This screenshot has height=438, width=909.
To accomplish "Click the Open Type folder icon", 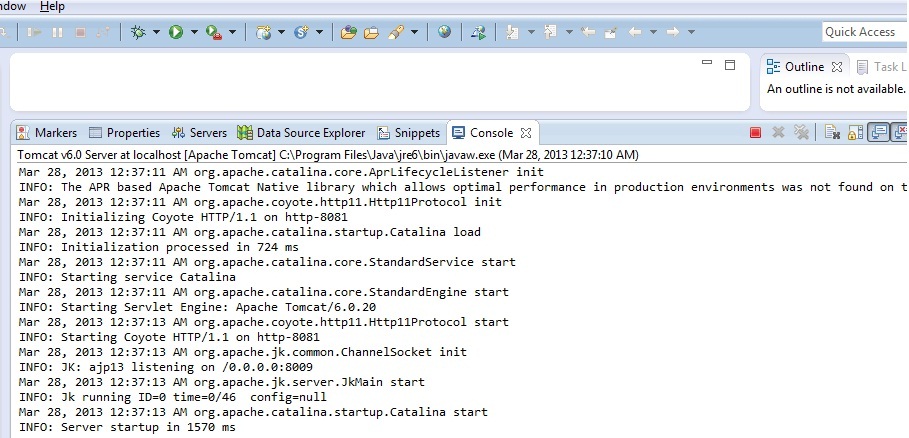I will click(348, 32).
